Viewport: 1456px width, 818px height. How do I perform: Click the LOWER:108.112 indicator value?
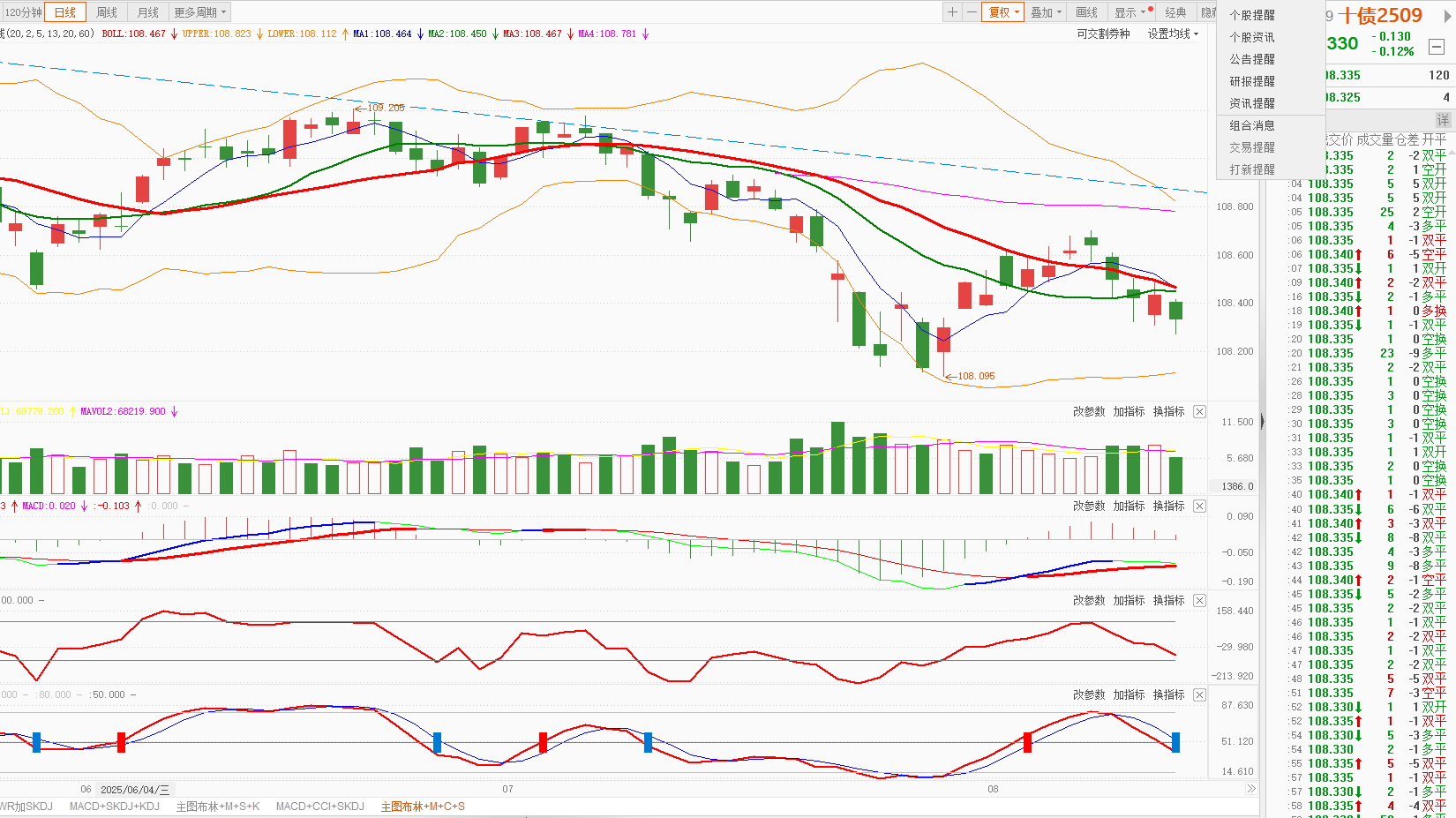(302, 34)
